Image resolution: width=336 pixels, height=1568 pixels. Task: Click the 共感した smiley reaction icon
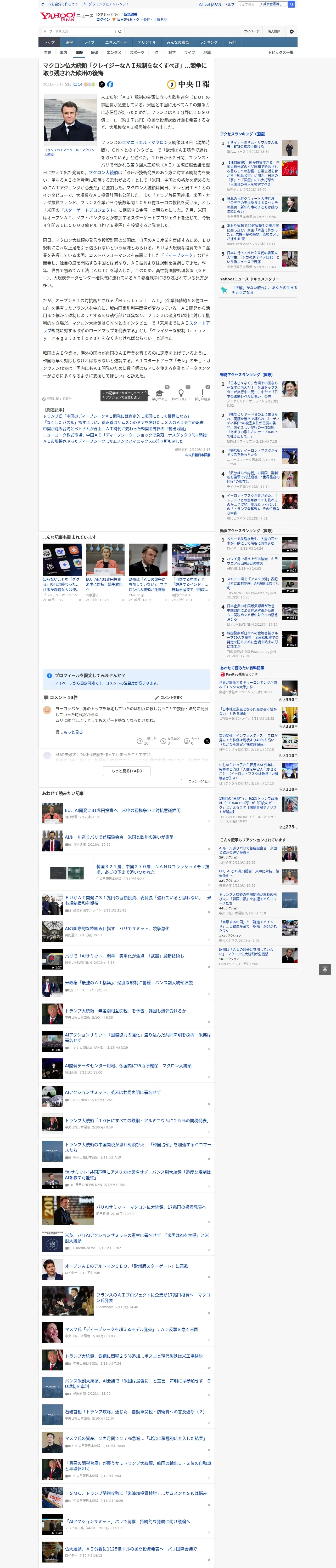[140, 741]
